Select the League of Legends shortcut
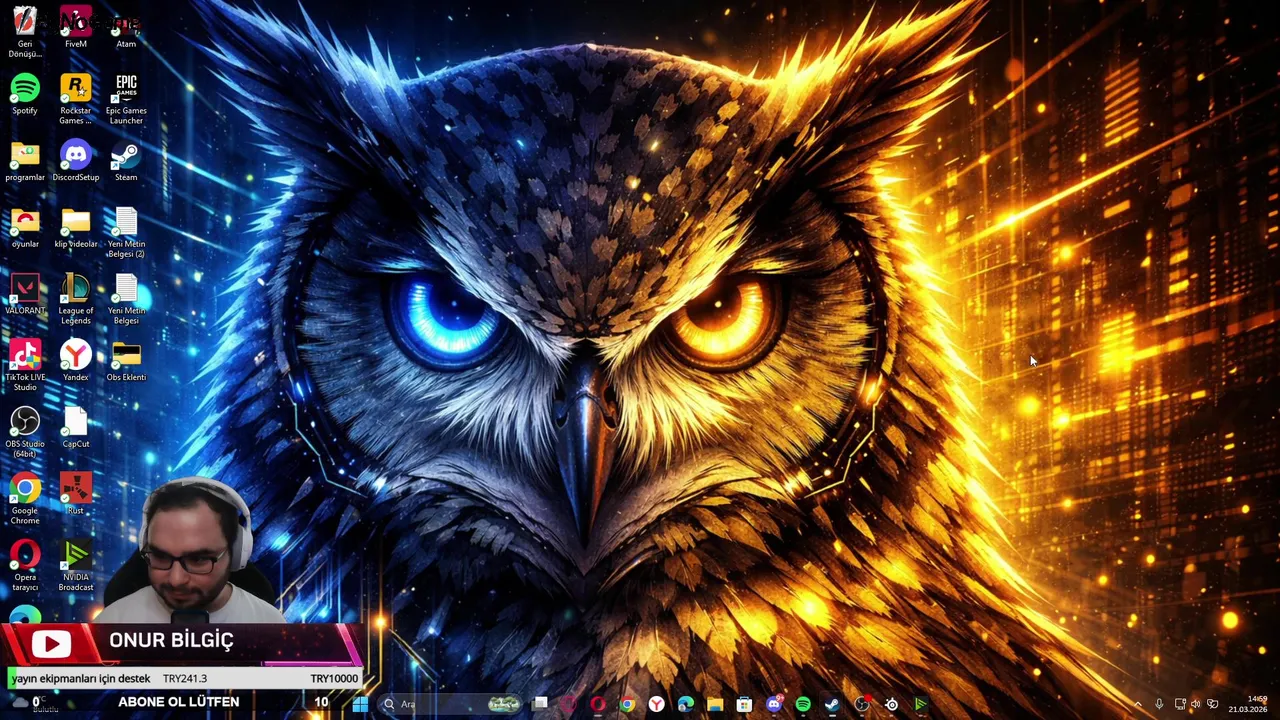Screen dimensions: 1280x720 (76, 299)
